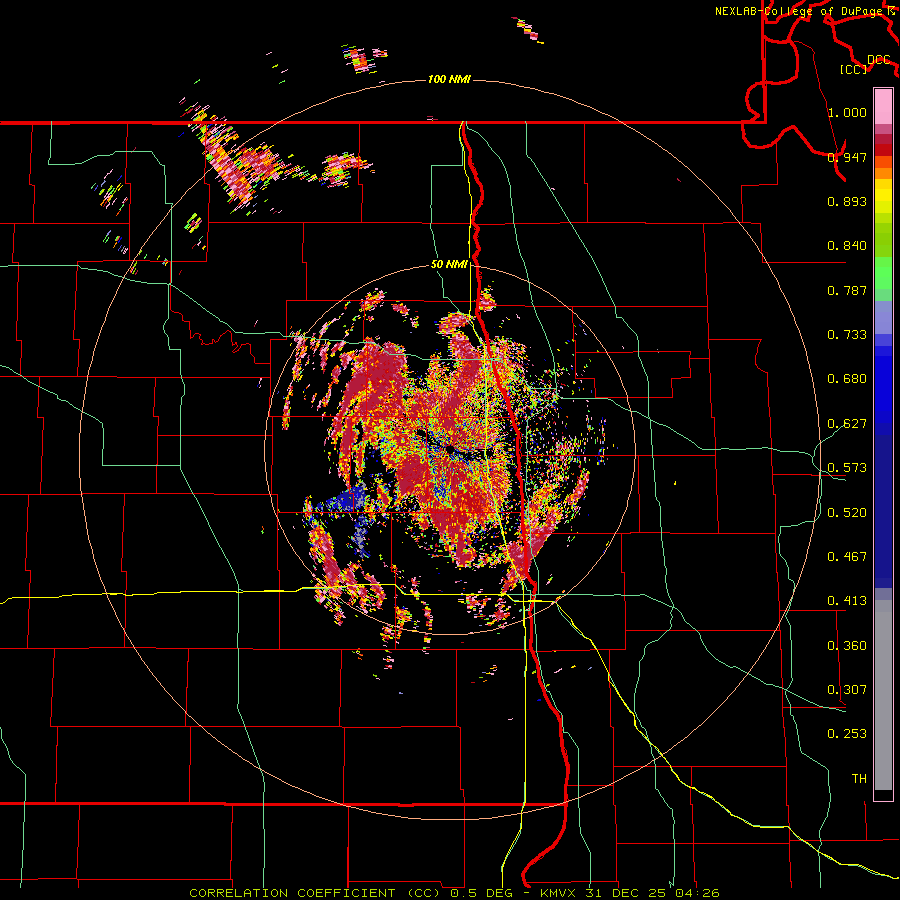
Task: Click the "100 NMI" range ring label
Action: 449,79
